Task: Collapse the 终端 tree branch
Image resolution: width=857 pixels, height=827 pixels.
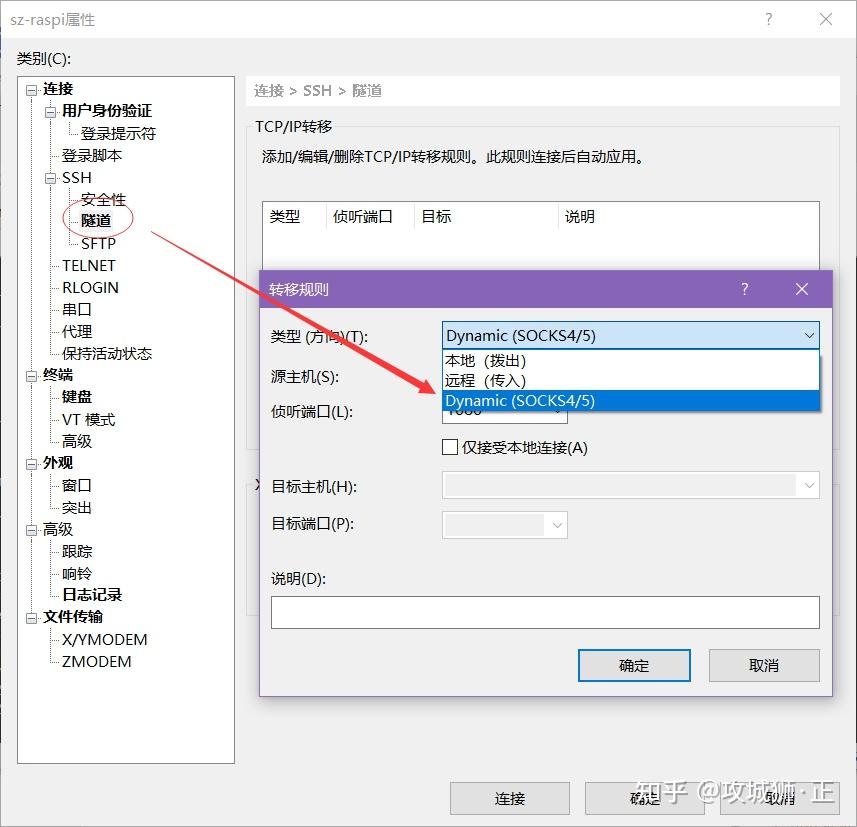Action: click(x=31, y=374)
